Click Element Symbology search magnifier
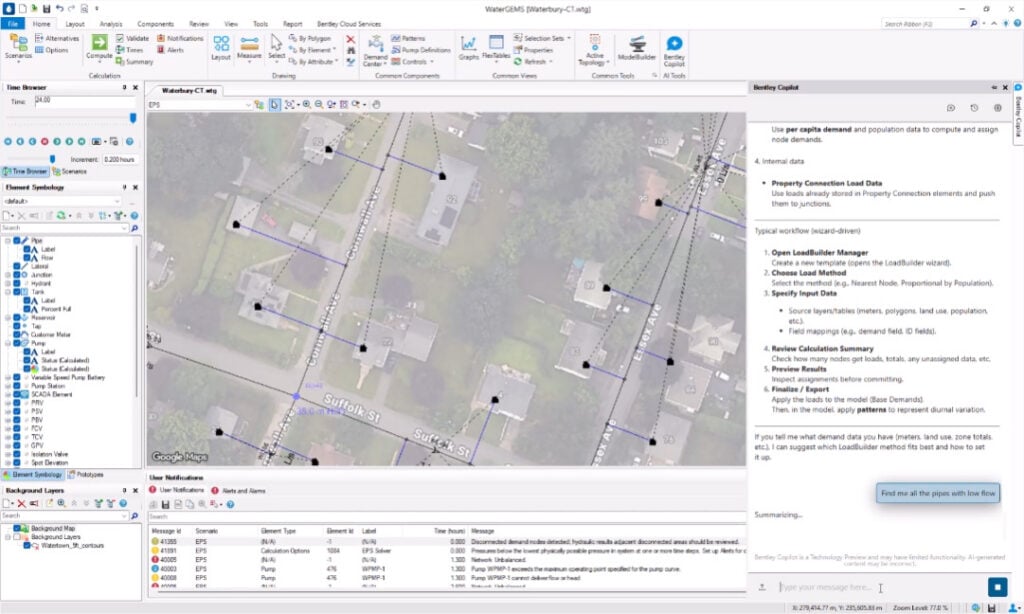Image resolution: width=1024 pixels, height=614 pixels. tap(135, 228)
